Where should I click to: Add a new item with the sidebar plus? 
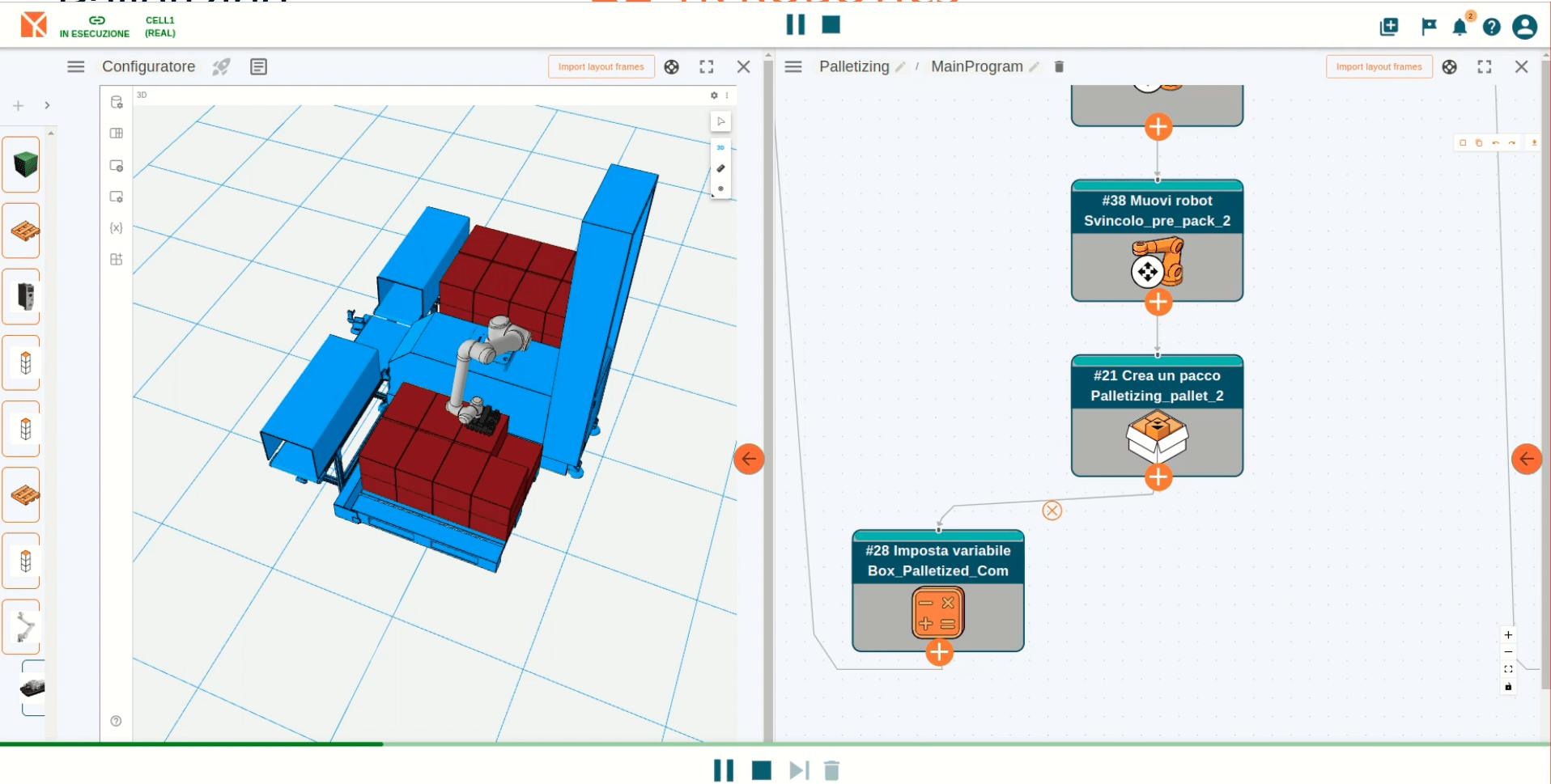click(x=19, y=105)
